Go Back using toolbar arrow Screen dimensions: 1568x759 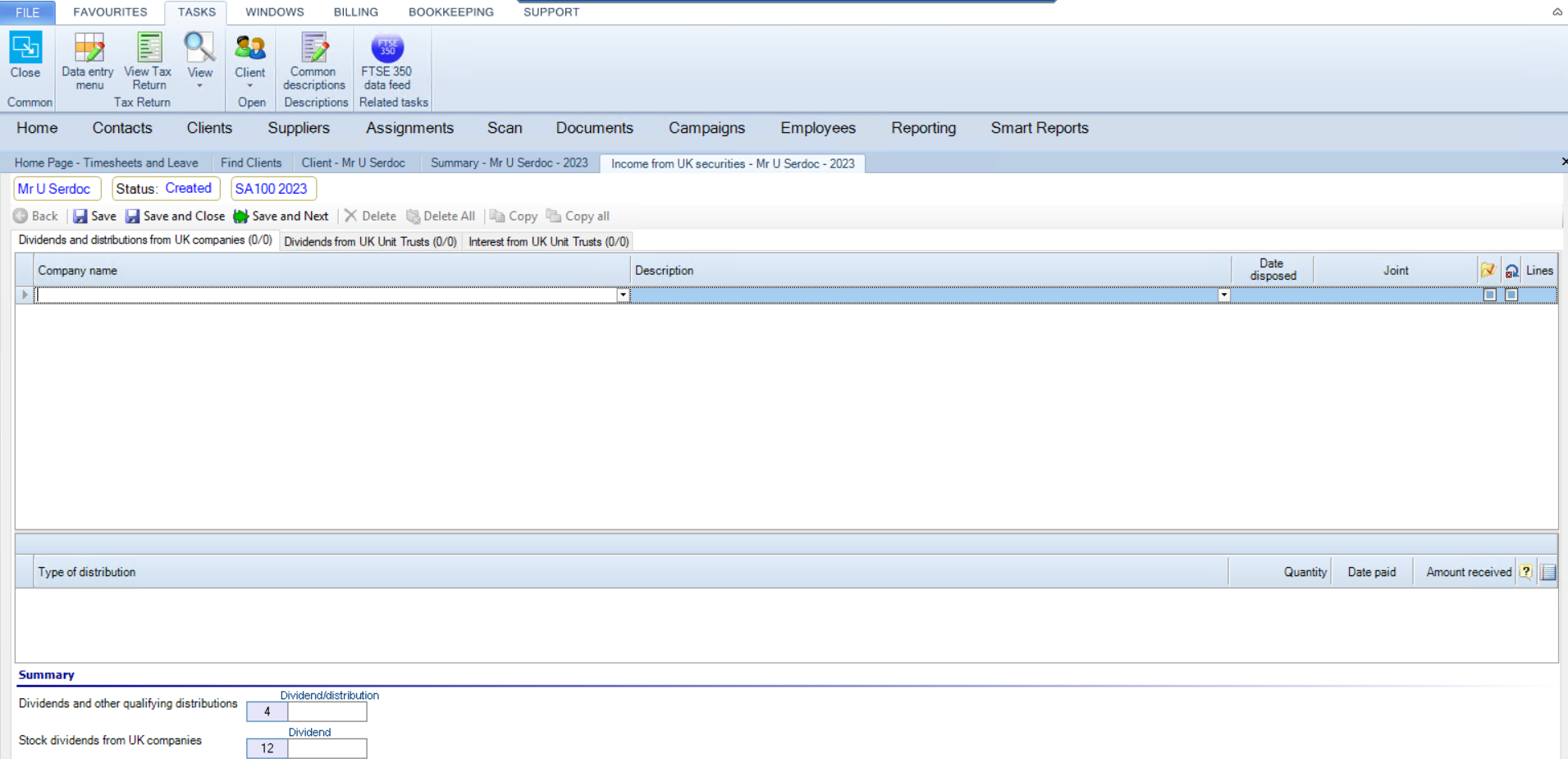click(x=36, y=216)
